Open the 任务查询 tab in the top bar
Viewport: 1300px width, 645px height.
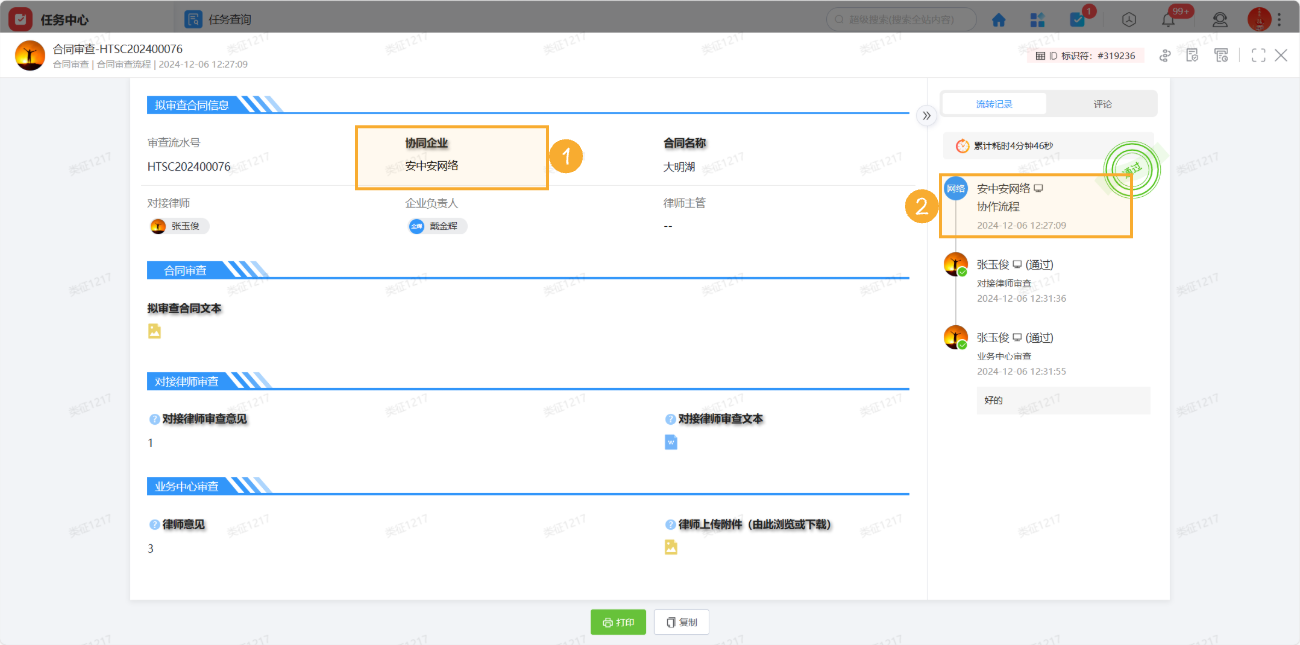(230, 18)
